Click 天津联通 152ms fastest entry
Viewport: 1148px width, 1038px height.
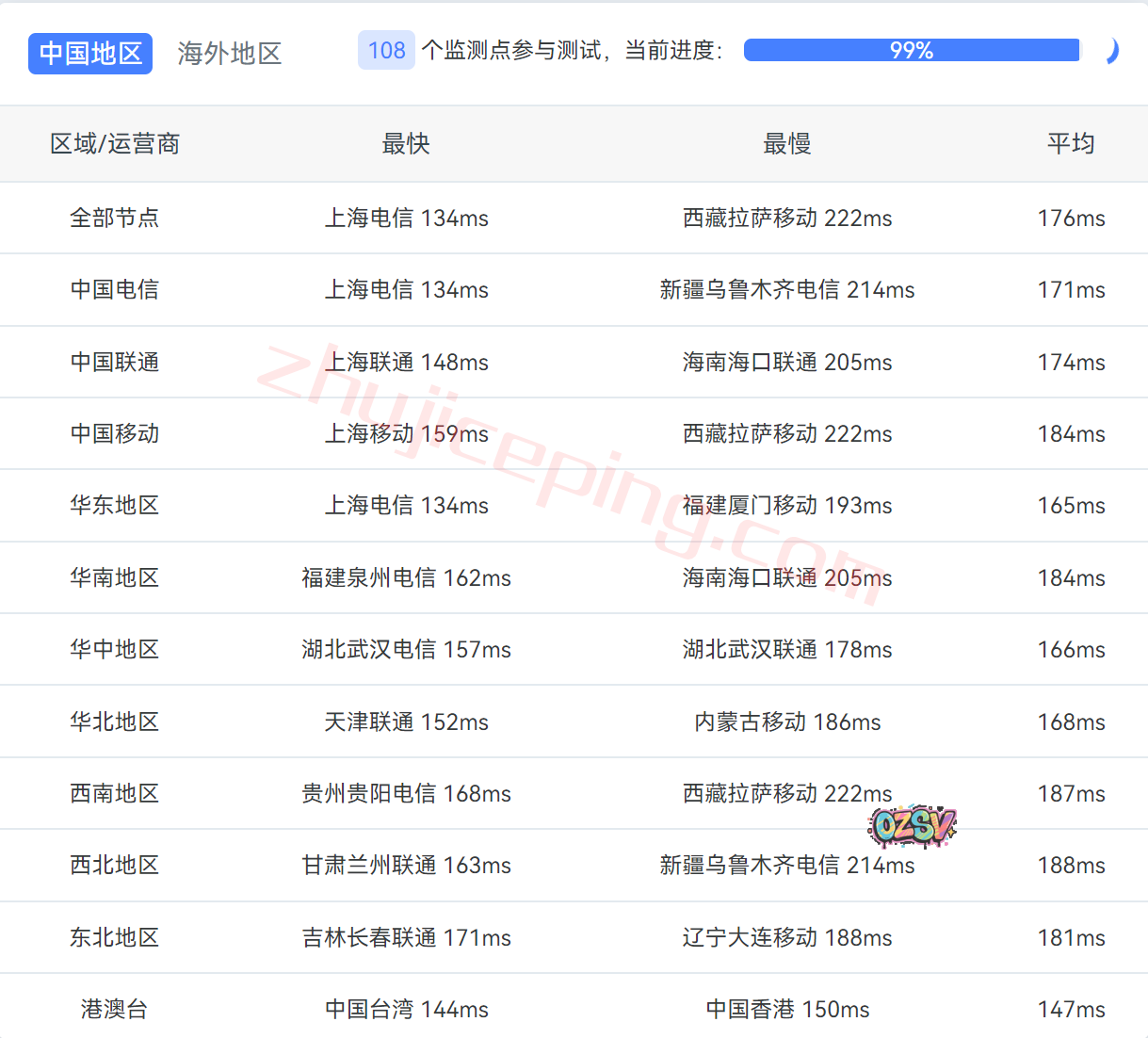(406, 722)
